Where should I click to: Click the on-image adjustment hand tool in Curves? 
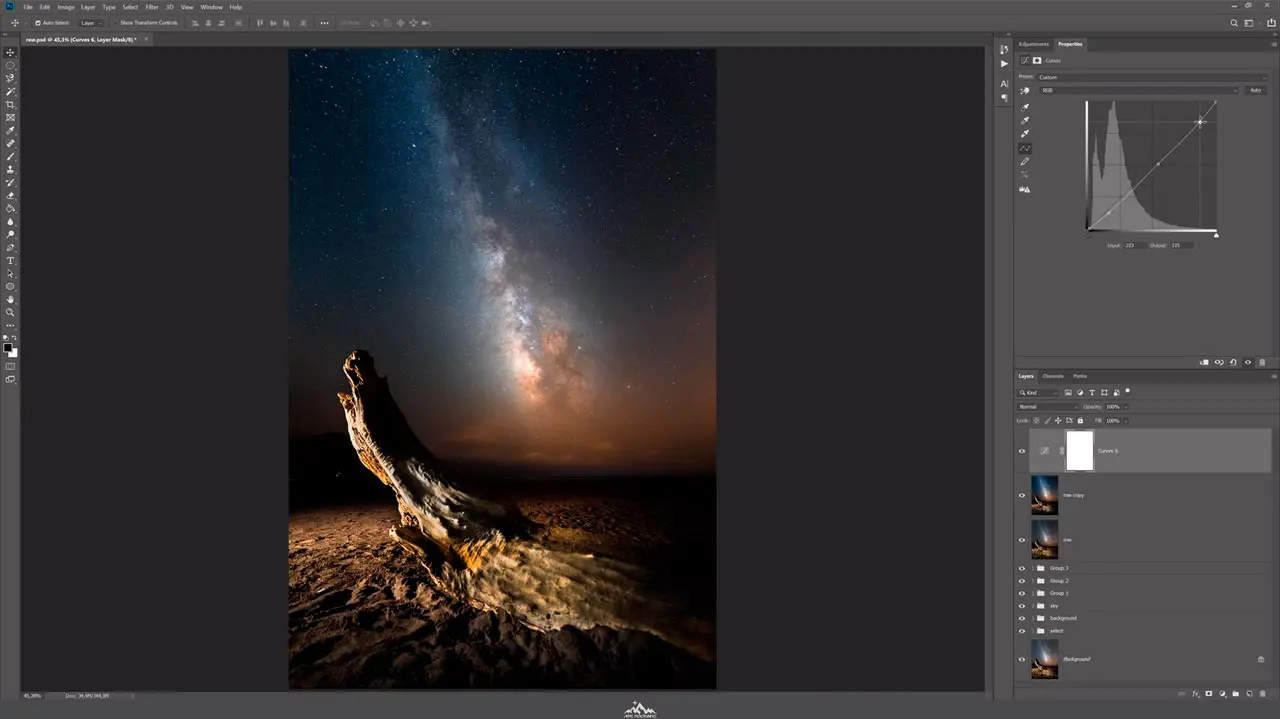click(x=1025, y=90)
